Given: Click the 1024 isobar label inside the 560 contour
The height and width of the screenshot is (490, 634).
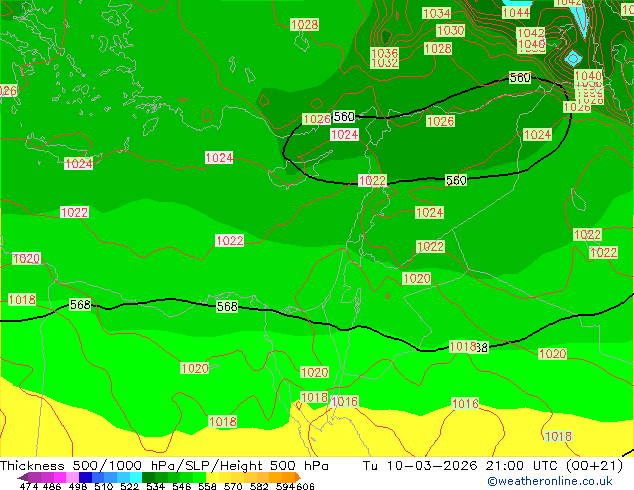Looking at the screenshot, I should click(344, 135).
